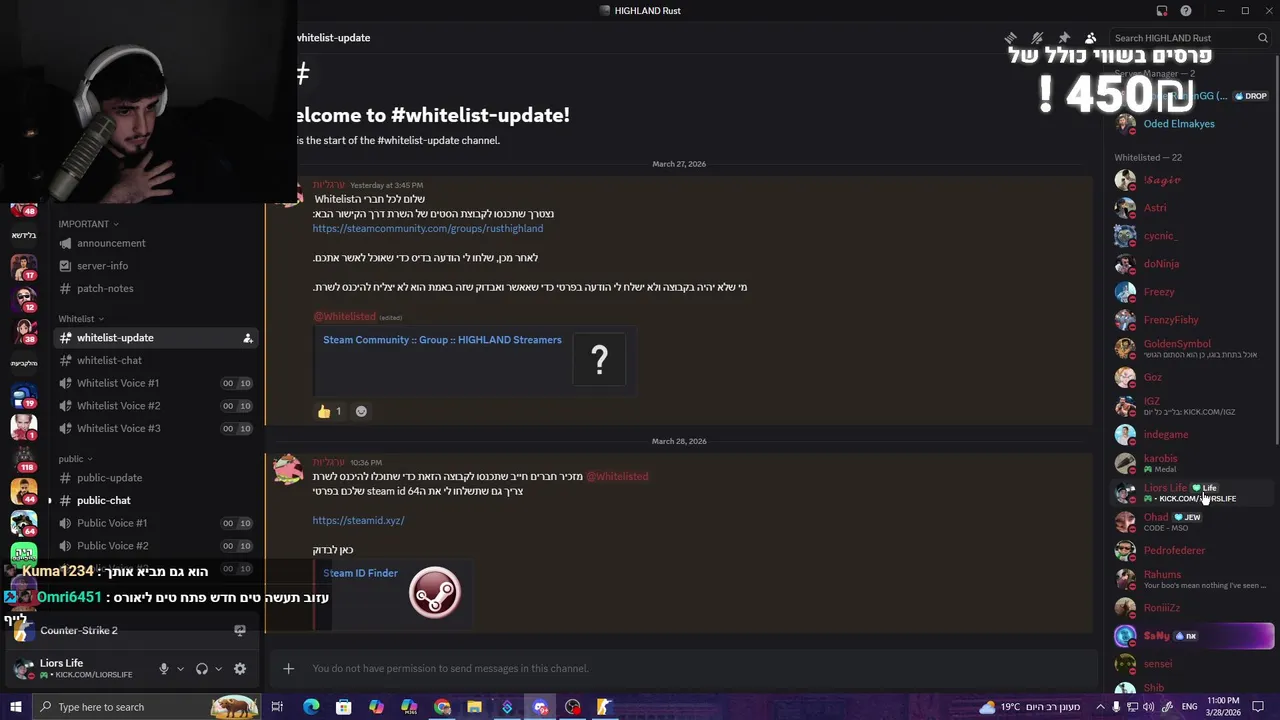1280x720 pixels.
Task: Join Whitelist Voice #1 channel
Action: (156, 383)
